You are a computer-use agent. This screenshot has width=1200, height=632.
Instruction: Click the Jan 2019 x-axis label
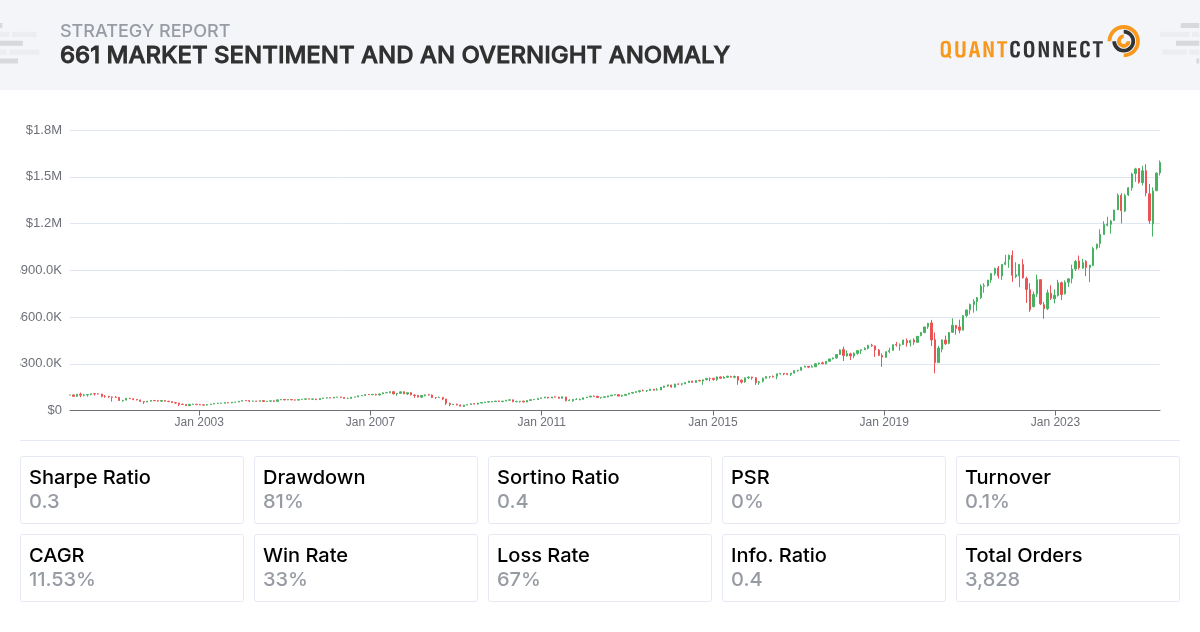[x=884, y=422]
